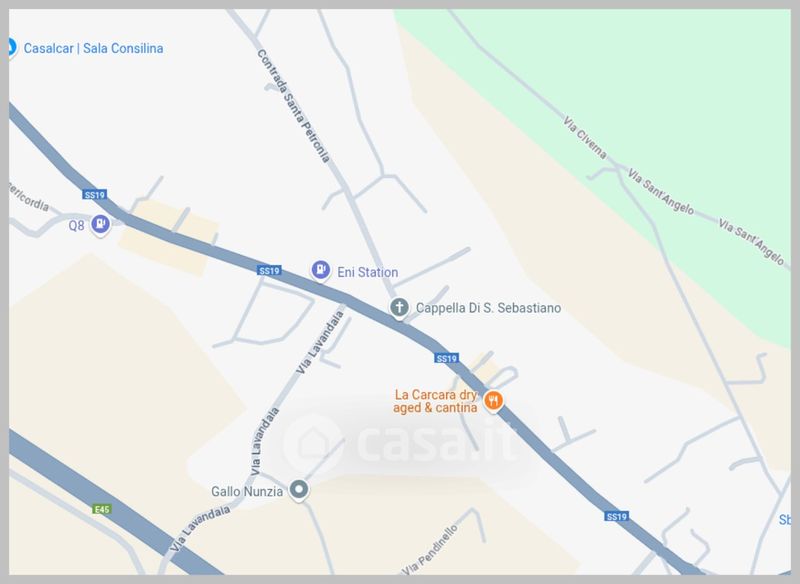Click the Contrada Santa Petronia street label

(293, 106)
